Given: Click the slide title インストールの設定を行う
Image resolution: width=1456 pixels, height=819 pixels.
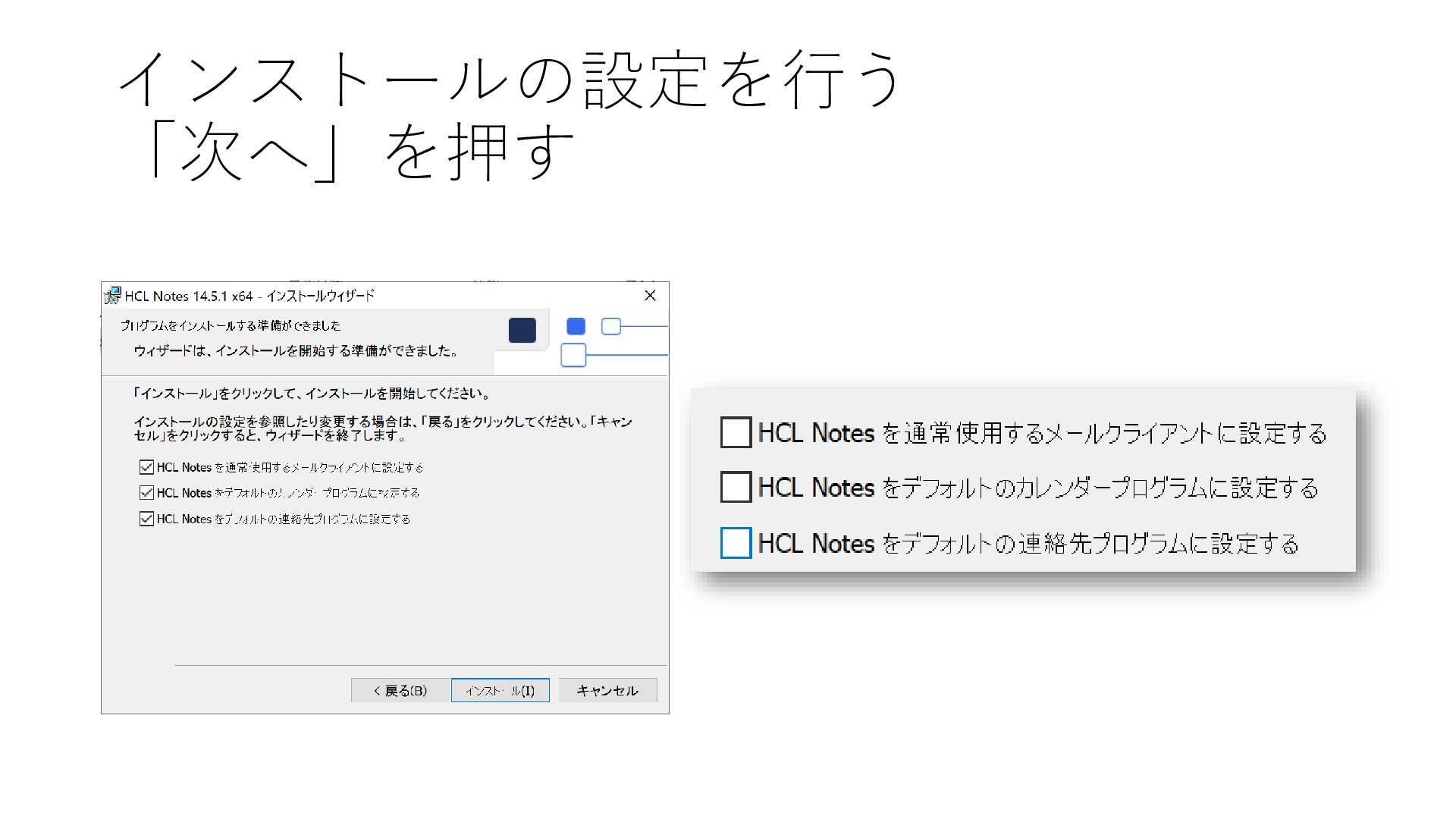Looking at the screenshot, I should coord(510,80).
